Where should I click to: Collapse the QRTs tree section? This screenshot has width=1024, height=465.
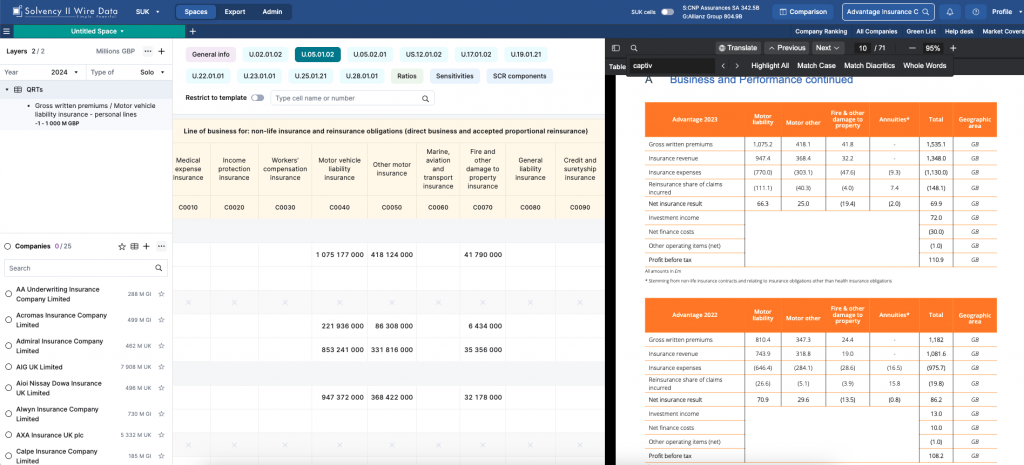point(8,90)
